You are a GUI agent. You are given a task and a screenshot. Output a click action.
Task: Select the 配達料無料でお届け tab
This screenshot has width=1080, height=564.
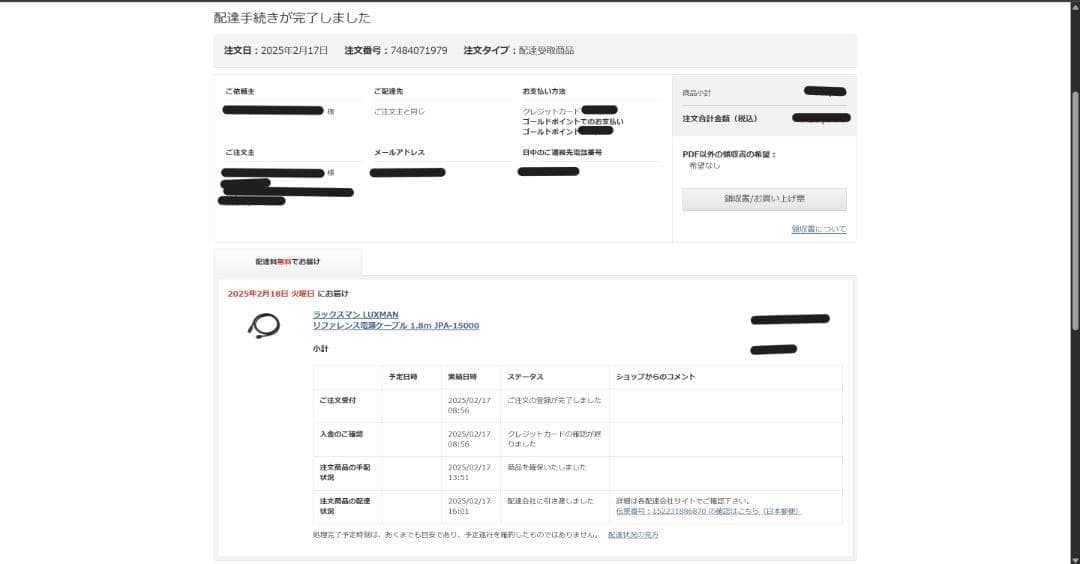[288, 262]
